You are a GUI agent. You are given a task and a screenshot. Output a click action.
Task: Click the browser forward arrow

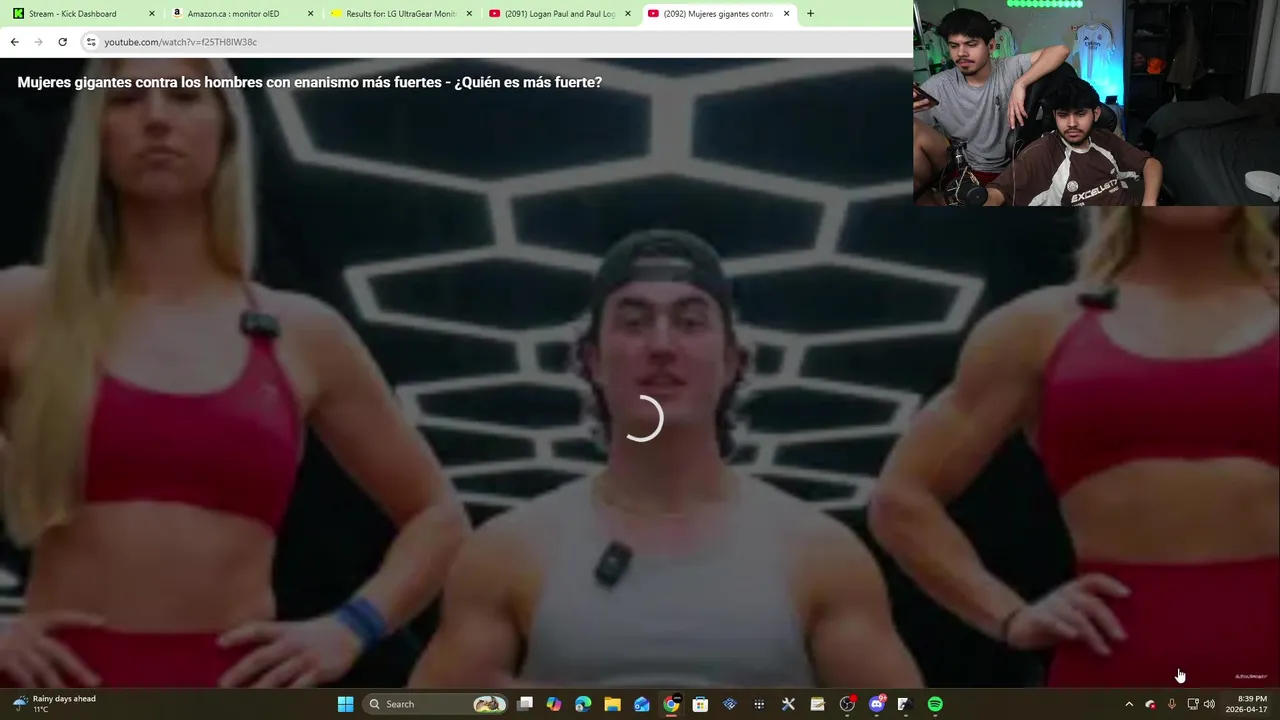tap(38, 42)
